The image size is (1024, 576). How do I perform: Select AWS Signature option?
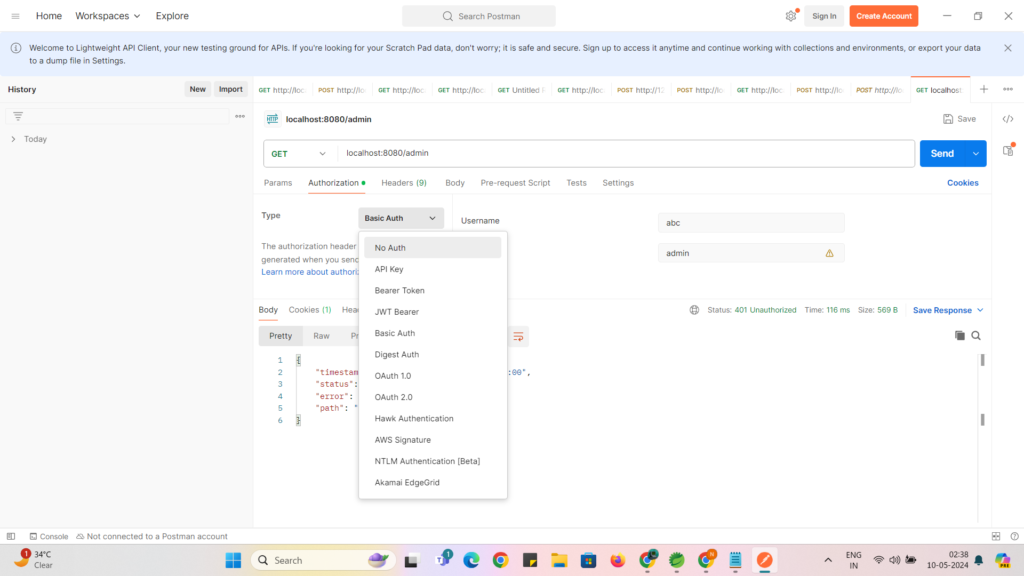pos(432,440)
